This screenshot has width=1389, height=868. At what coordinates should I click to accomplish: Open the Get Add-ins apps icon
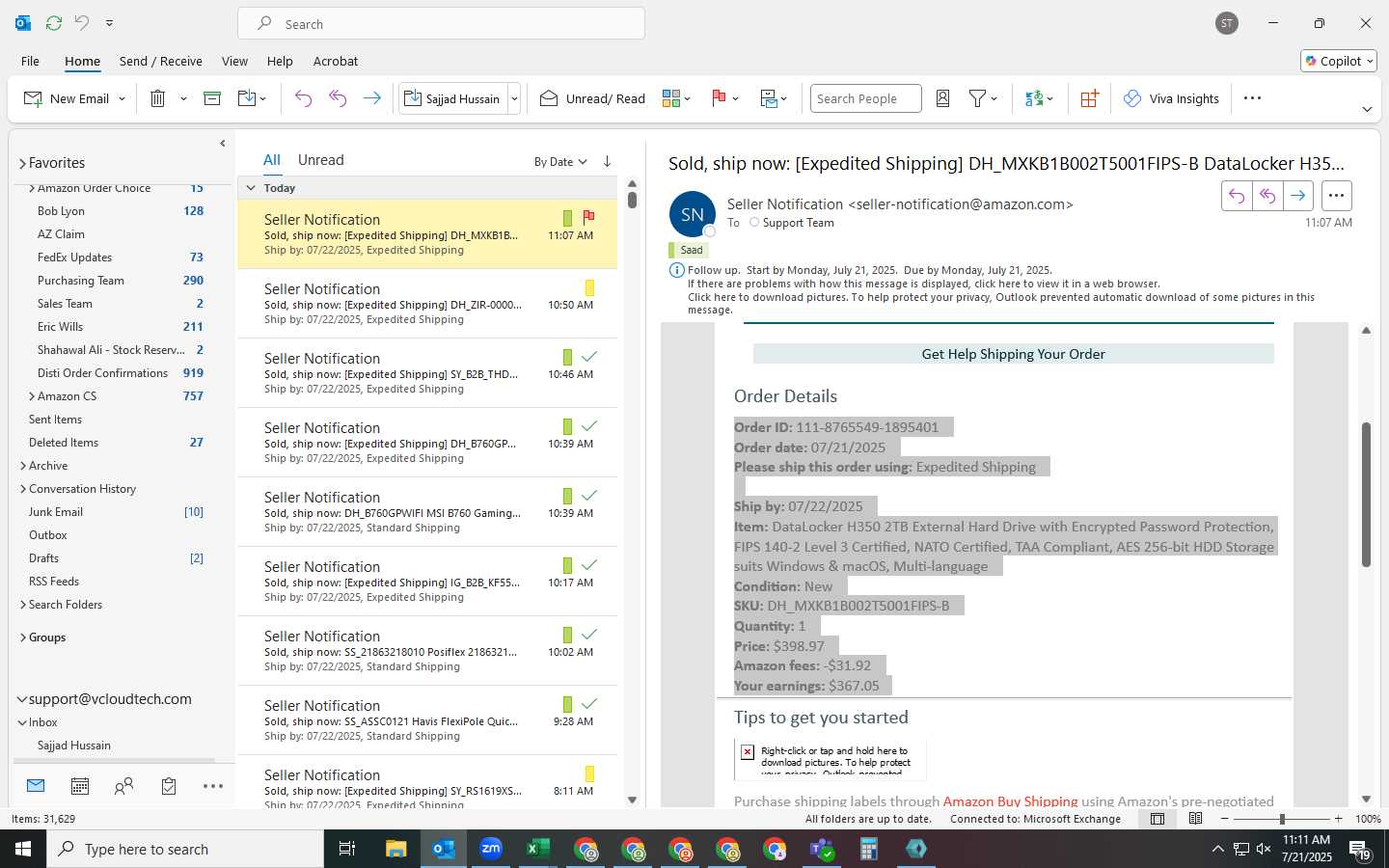1090,98
